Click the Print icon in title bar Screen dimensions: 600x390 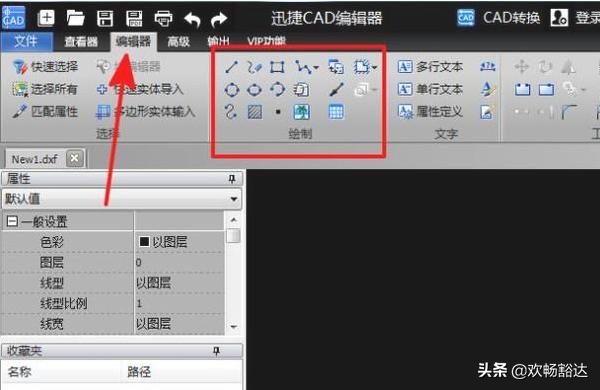tap(163, 18)
